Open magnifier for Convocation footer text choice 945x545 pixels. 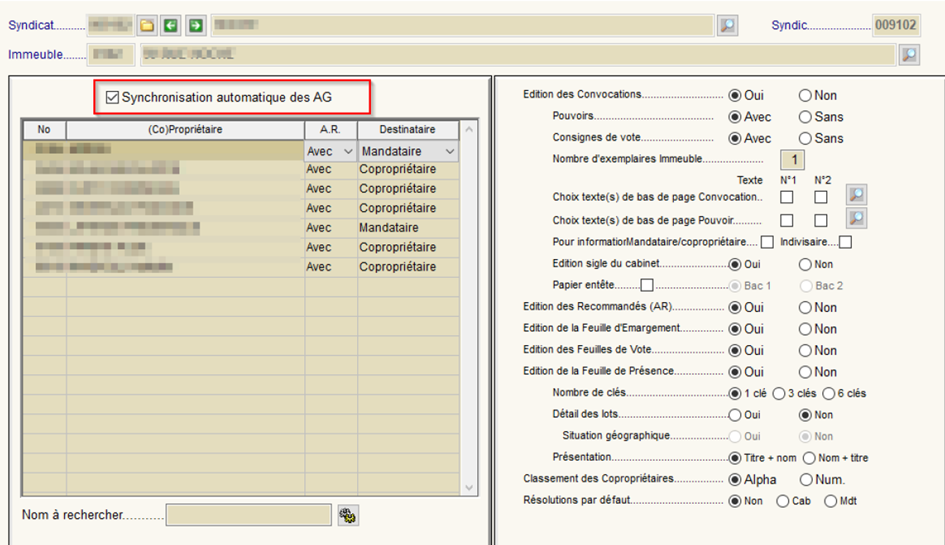click(856, 196)
